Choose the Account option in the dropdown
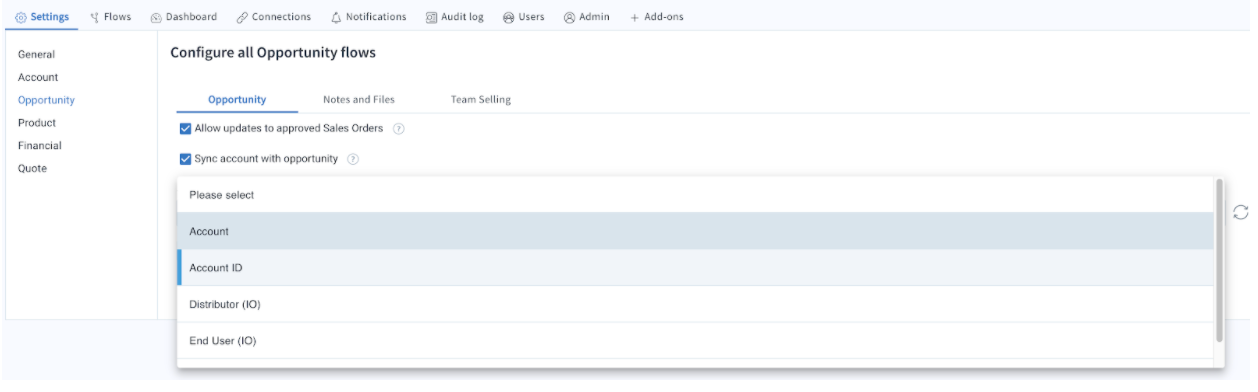Viewport: 1258px width, 392px height. coord(695,231)
